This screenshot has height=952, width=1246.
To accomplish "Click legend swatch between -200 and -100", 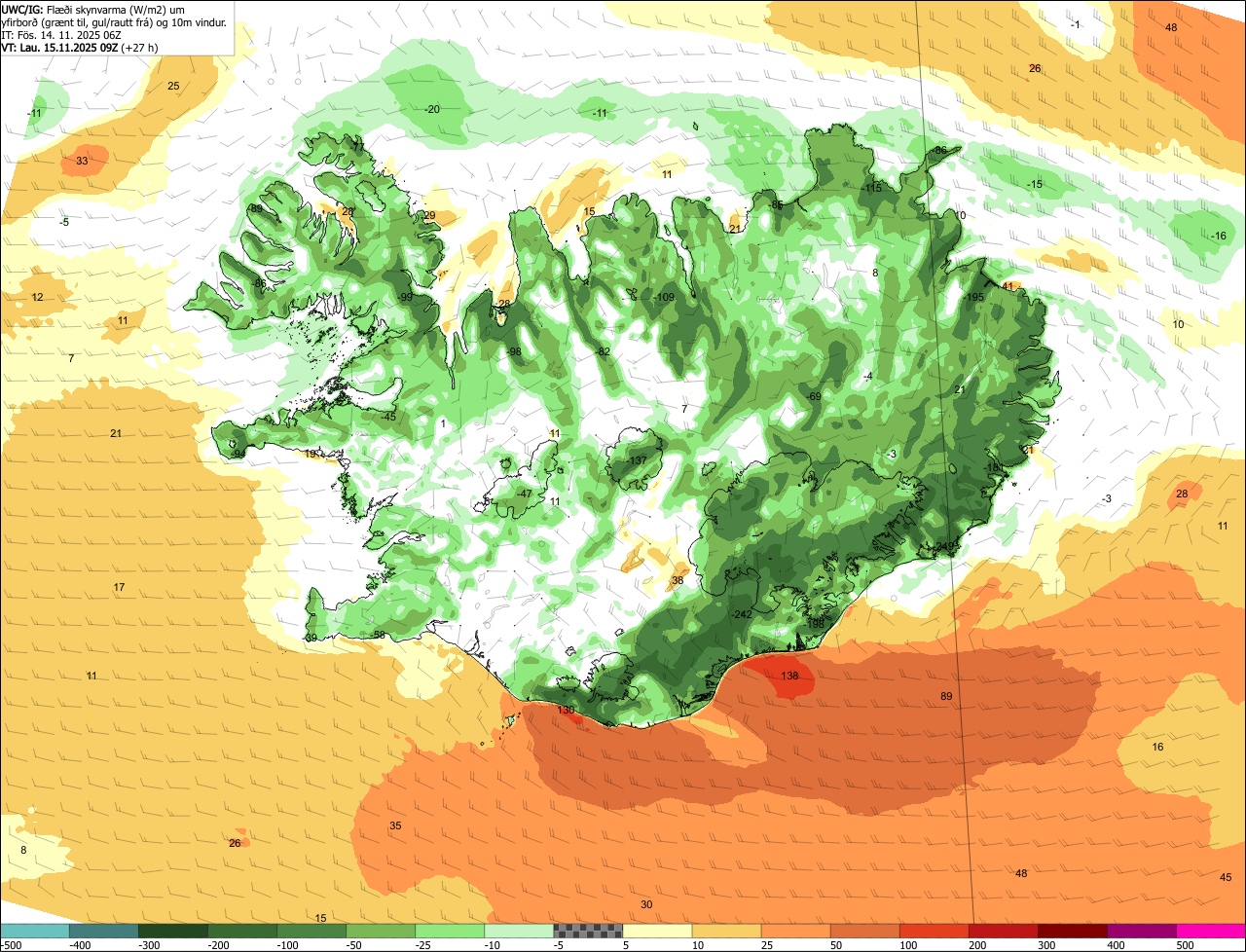I will click(242, 931).
